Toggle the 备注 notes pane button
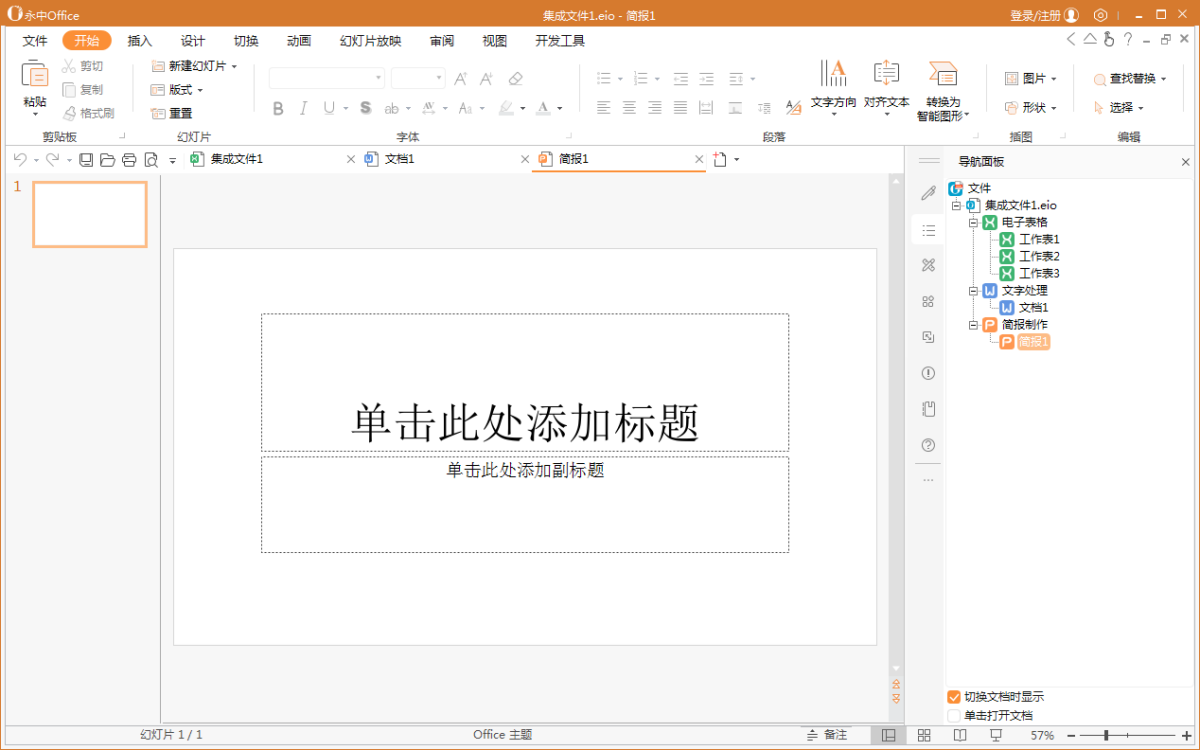This screenshot has width=1200, height=750. click(x=826, y=735)
